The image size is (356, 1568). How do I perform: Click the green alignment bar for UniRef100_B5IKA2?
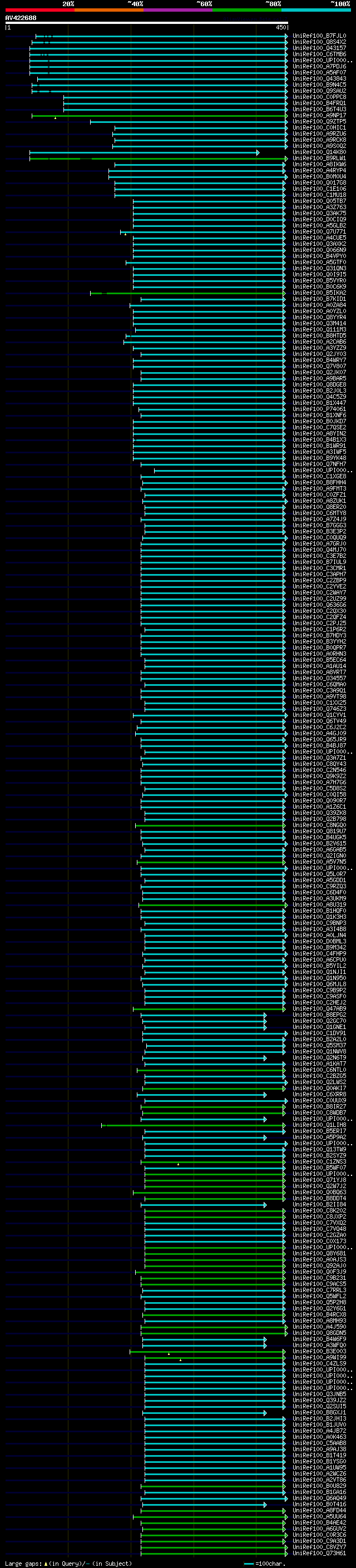pos(189,293)
